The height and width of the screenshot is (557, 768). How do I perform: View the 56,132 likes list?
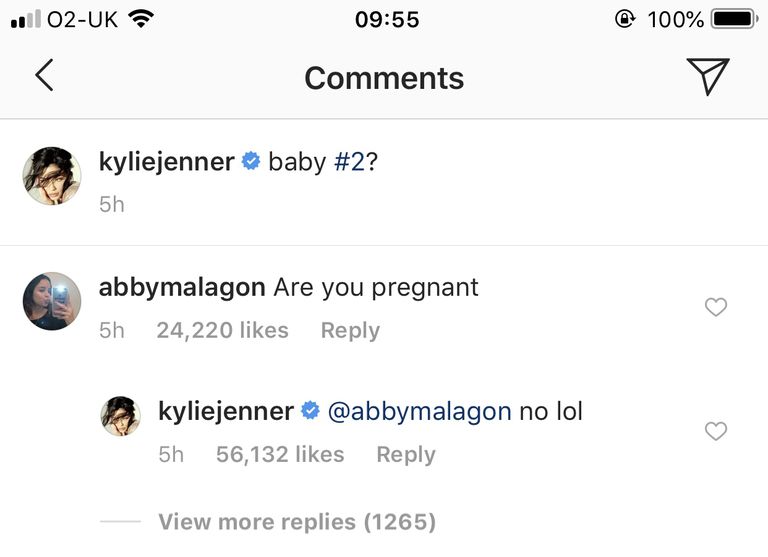280,455
